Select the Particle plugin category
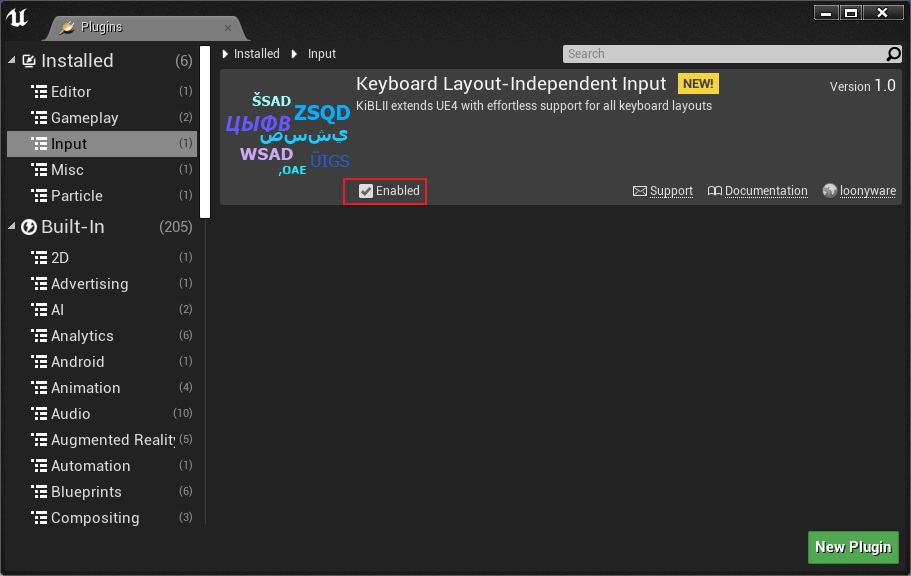This screenshot has height=576, width=911. pyautogui.click(x=102, y=196)
